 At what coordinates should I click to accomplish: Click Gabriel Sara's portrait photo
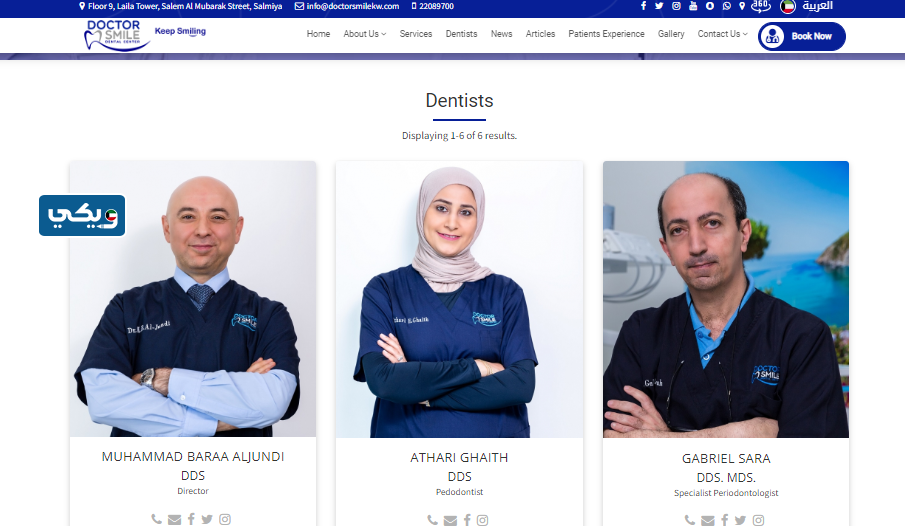[x=725, y=300]
